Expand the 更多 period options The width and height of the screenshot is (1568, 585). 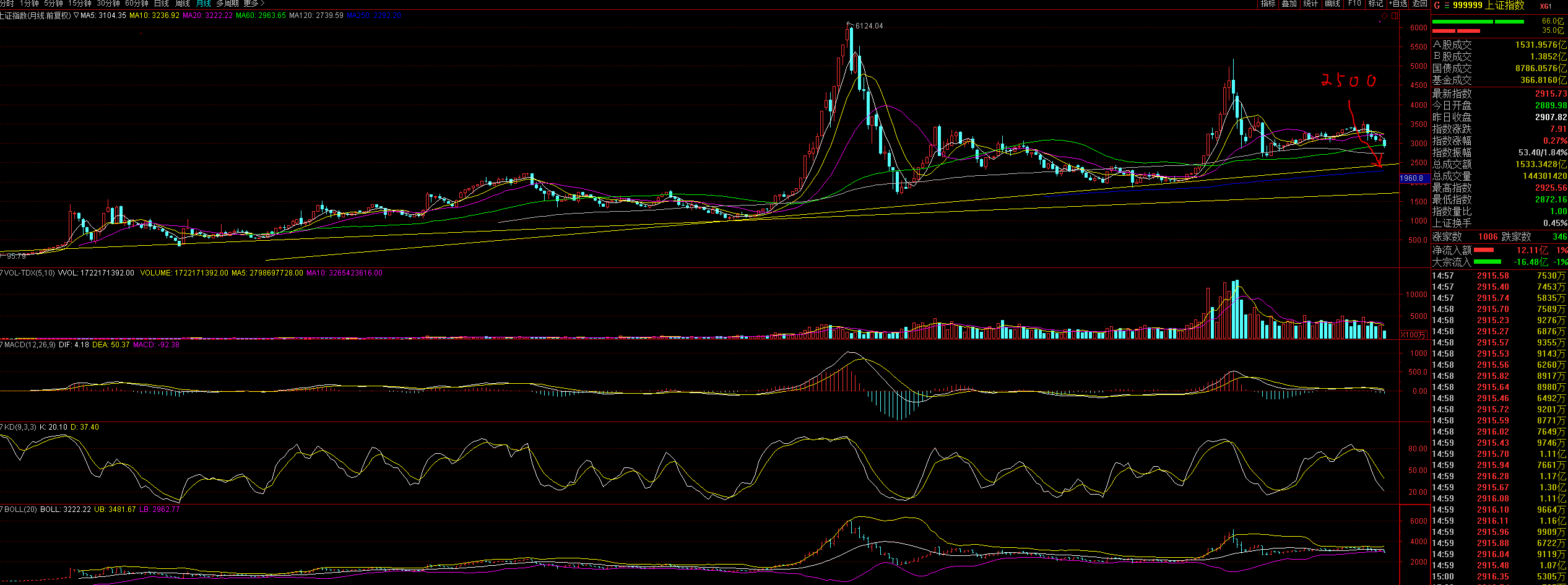click(x=253, y=4)
